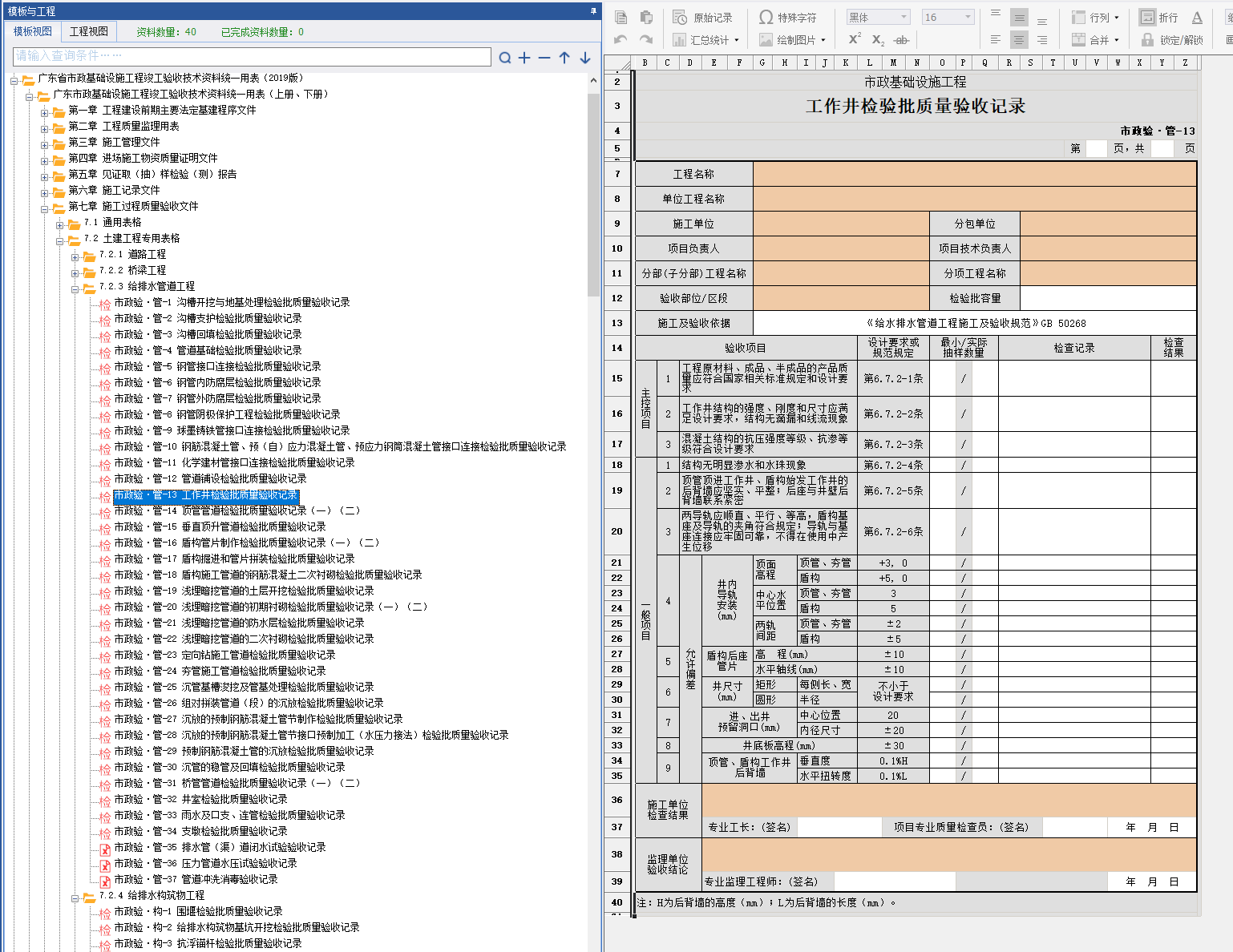This screenshot has height=952, width=1233.
Task: Click the tree panel vertical scrollbar
Action: [x=593, y=195]
